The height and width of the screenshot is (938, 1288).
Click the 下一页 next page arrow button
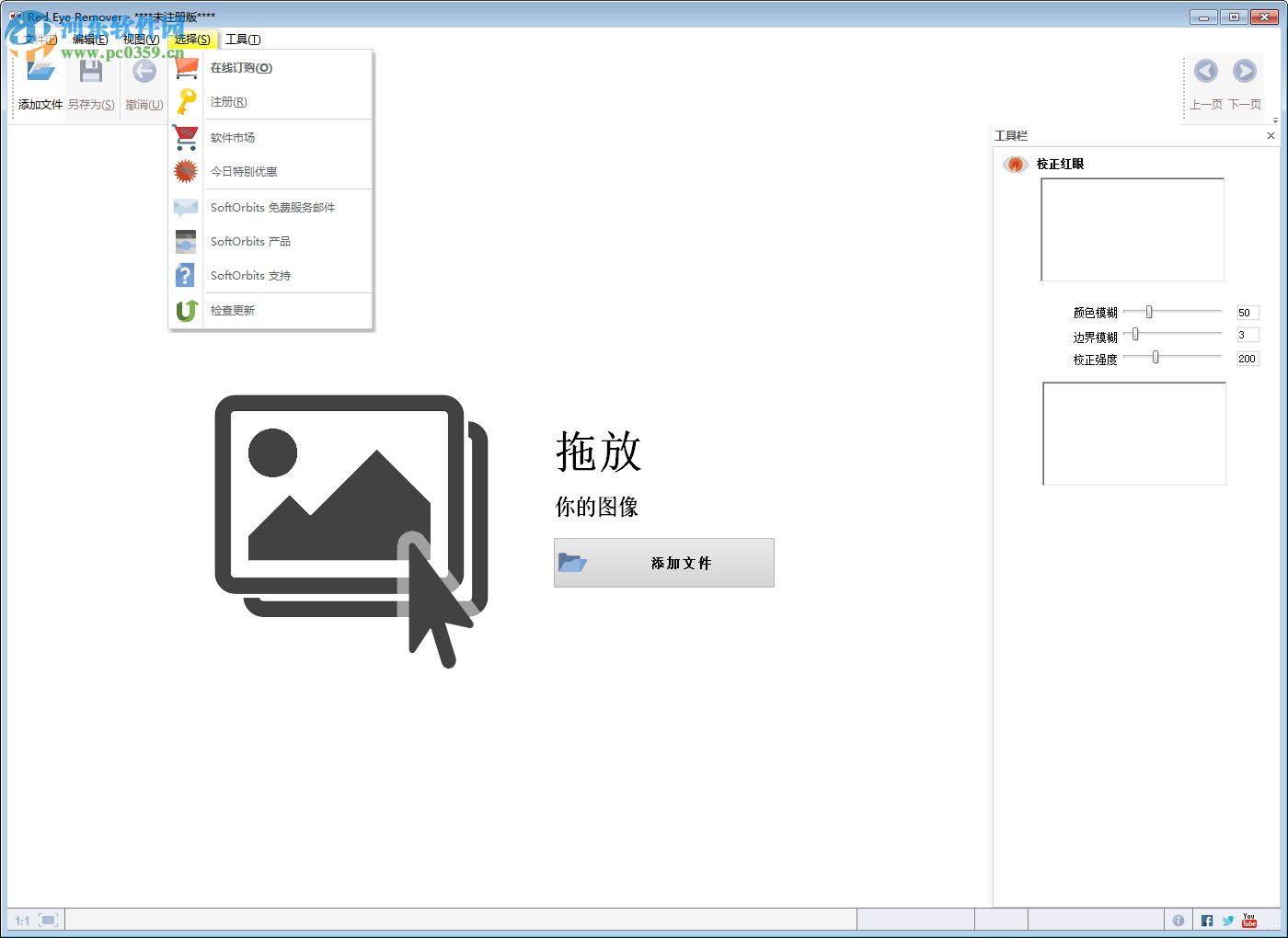pos(1245,71)
